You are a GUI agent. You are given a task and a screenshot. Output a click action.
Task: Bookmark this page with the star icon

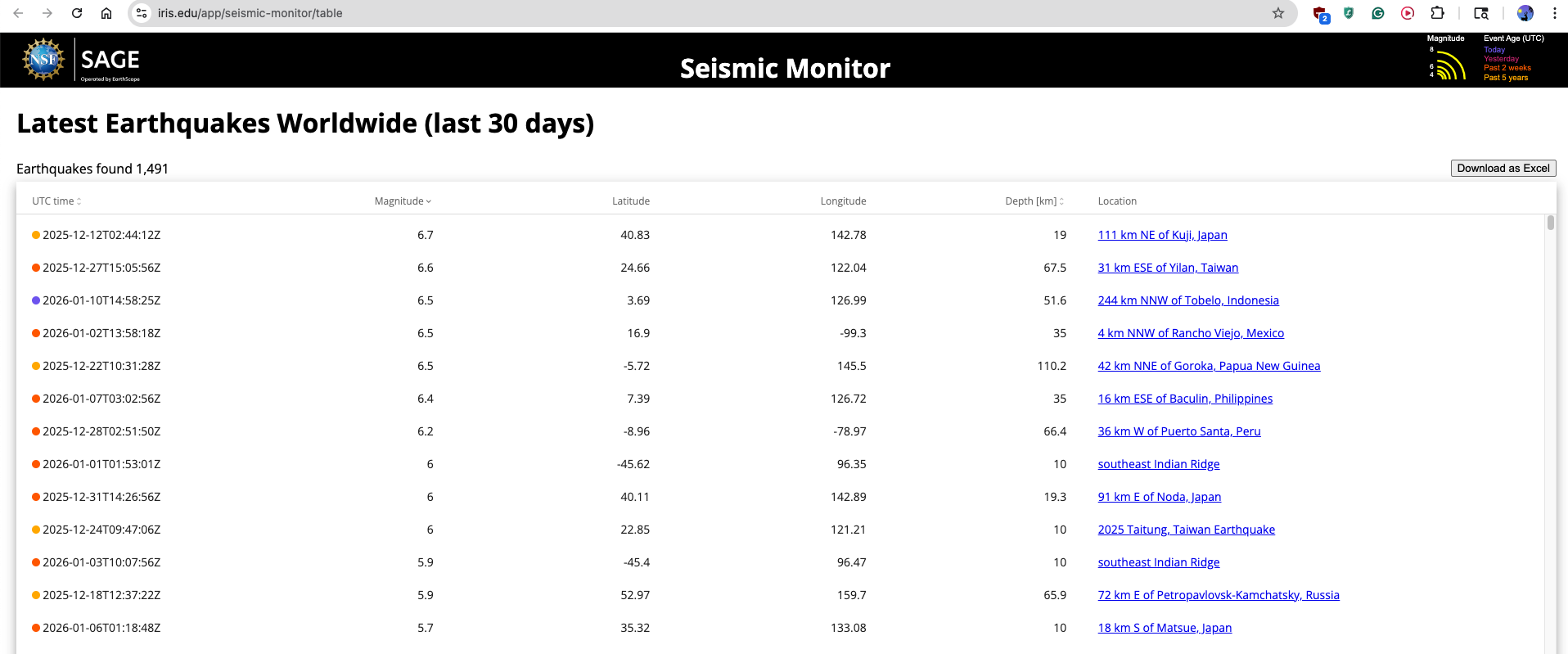click(x=1277, y=13)
